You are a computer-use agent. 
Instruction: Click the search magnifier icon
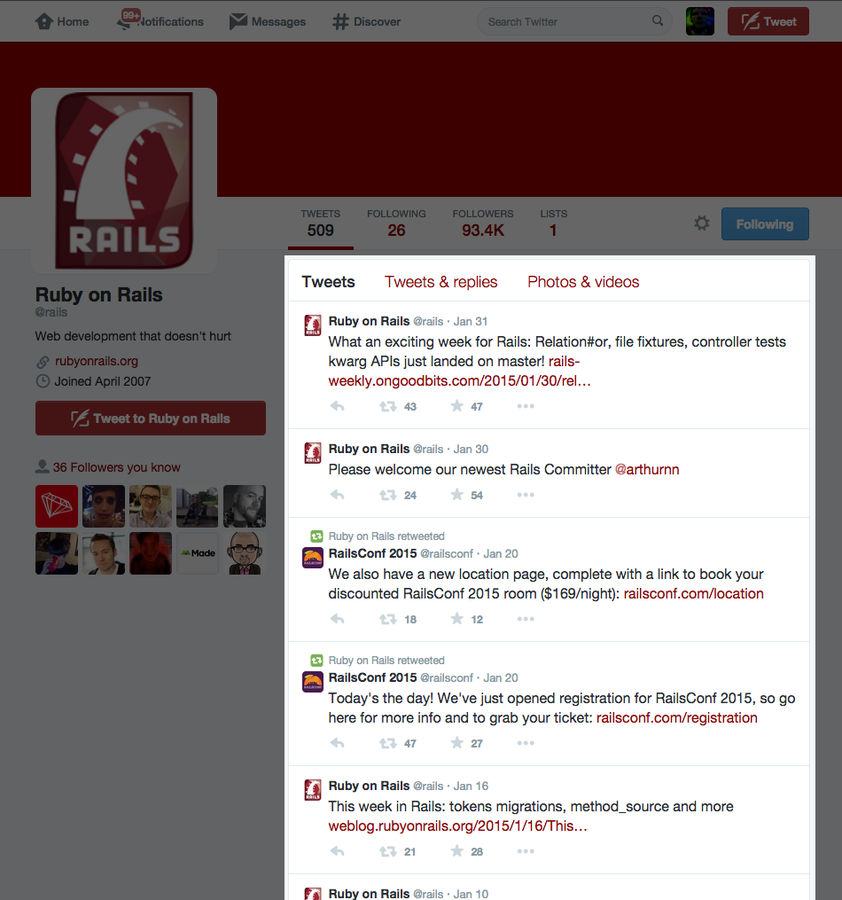pos(658,21)
